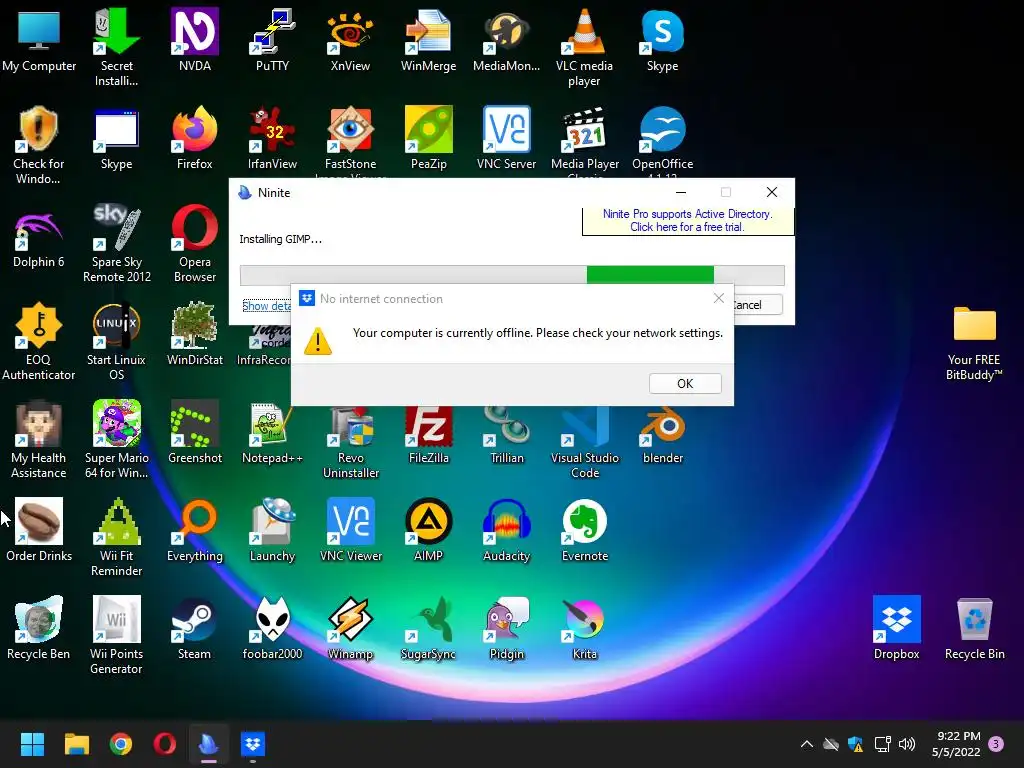Select the Evernote desktop icon
Viewport: 1024px width, 768px height.
(x=584, y=530)
